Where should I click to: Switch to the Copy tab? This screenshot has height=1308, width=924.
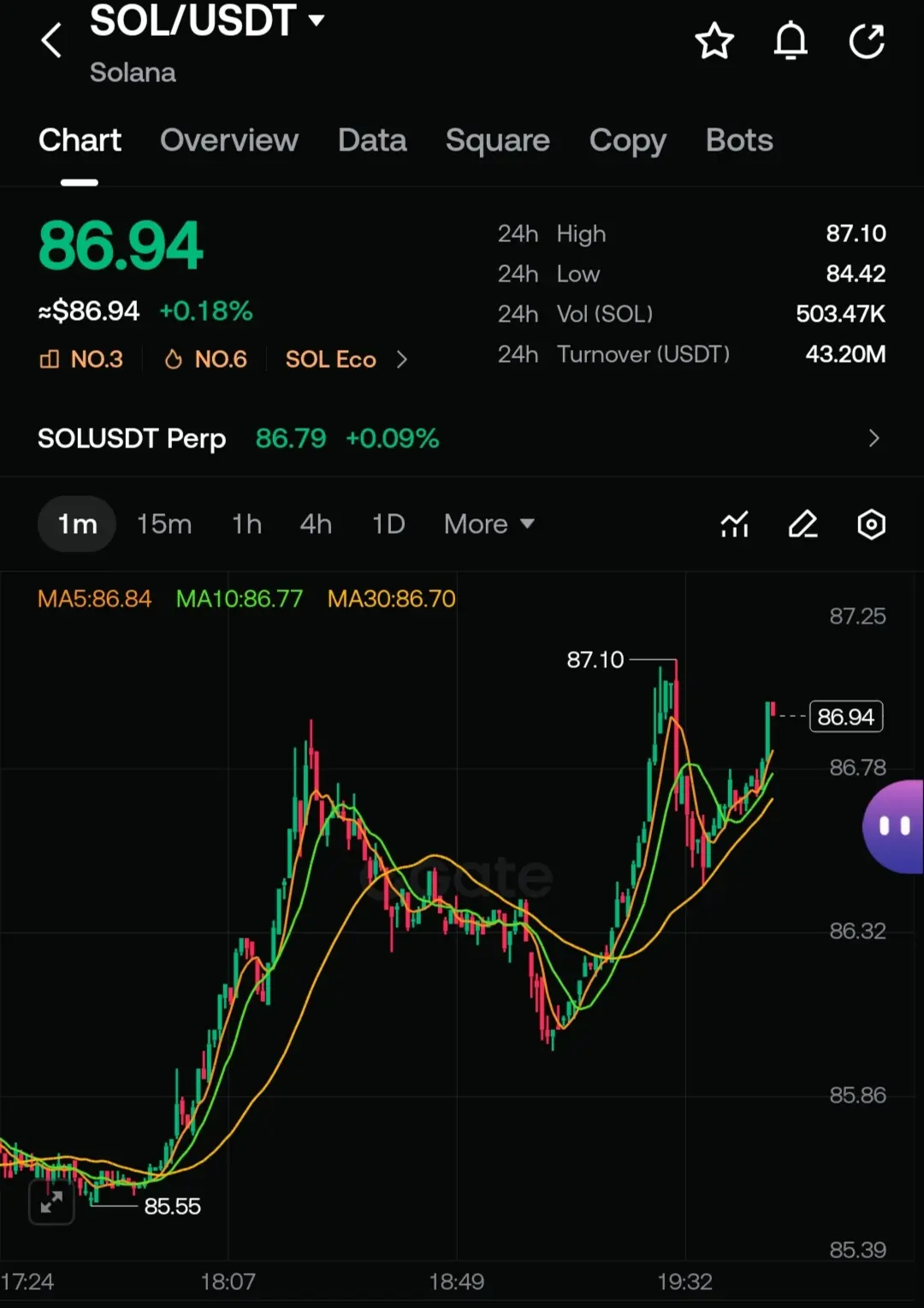pos(628,140)
